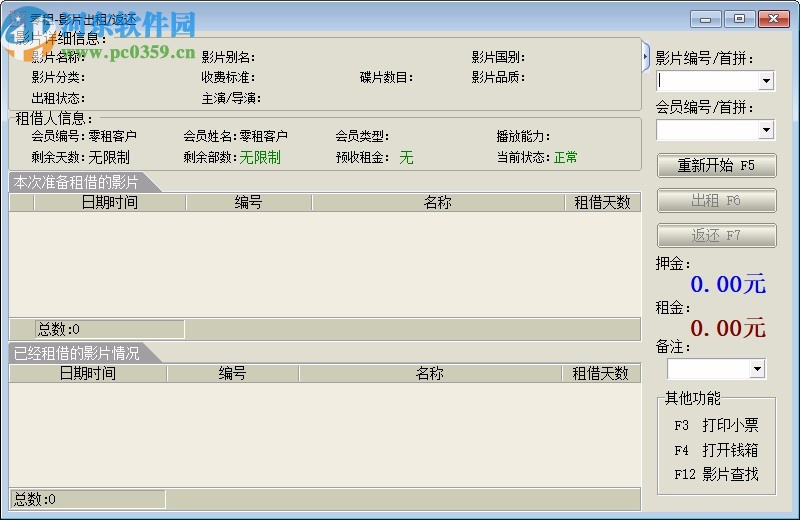800x520 pixels.
Task: Open the 影片编号/首拼 dropdown arrow
Action: click(x=766, y=81)
